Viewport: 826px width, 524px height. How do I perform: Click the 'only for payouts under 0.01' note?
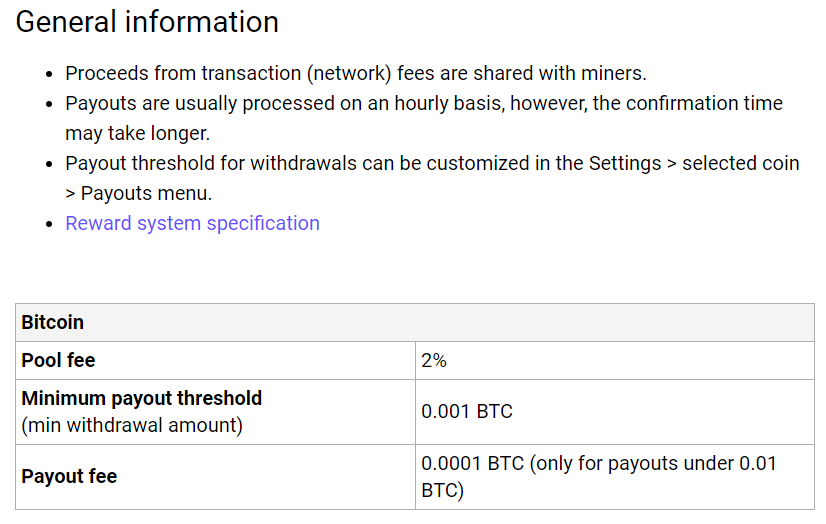tap(653, 463)
